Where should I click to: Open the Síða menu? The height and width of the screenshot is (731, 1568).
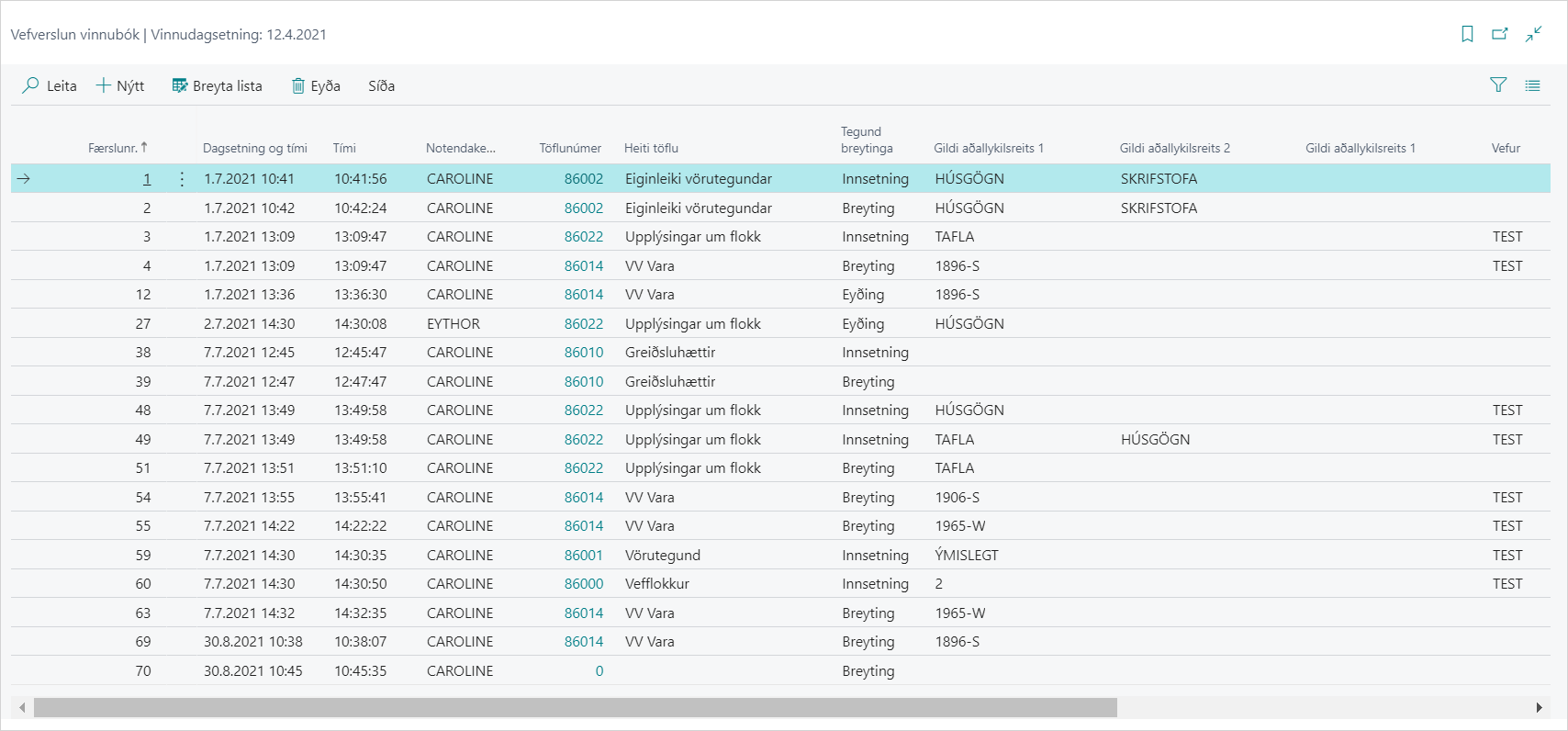tap(381, 85)
